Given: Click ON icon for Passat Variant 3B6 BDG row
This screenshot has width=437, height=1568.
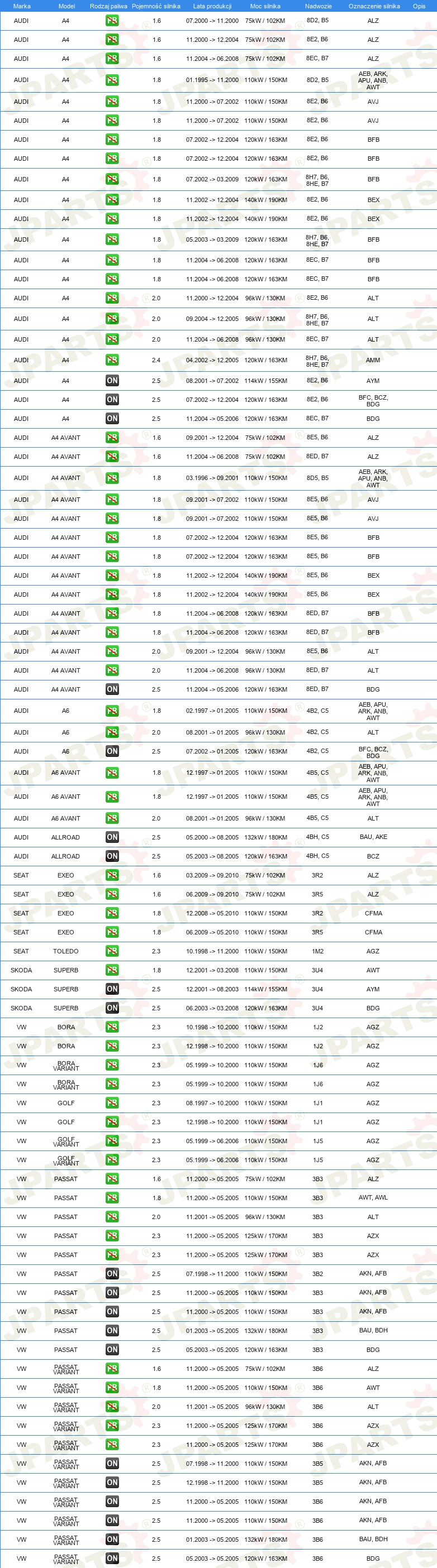Looking at the screenshot, I should [x=112, y=1557].
